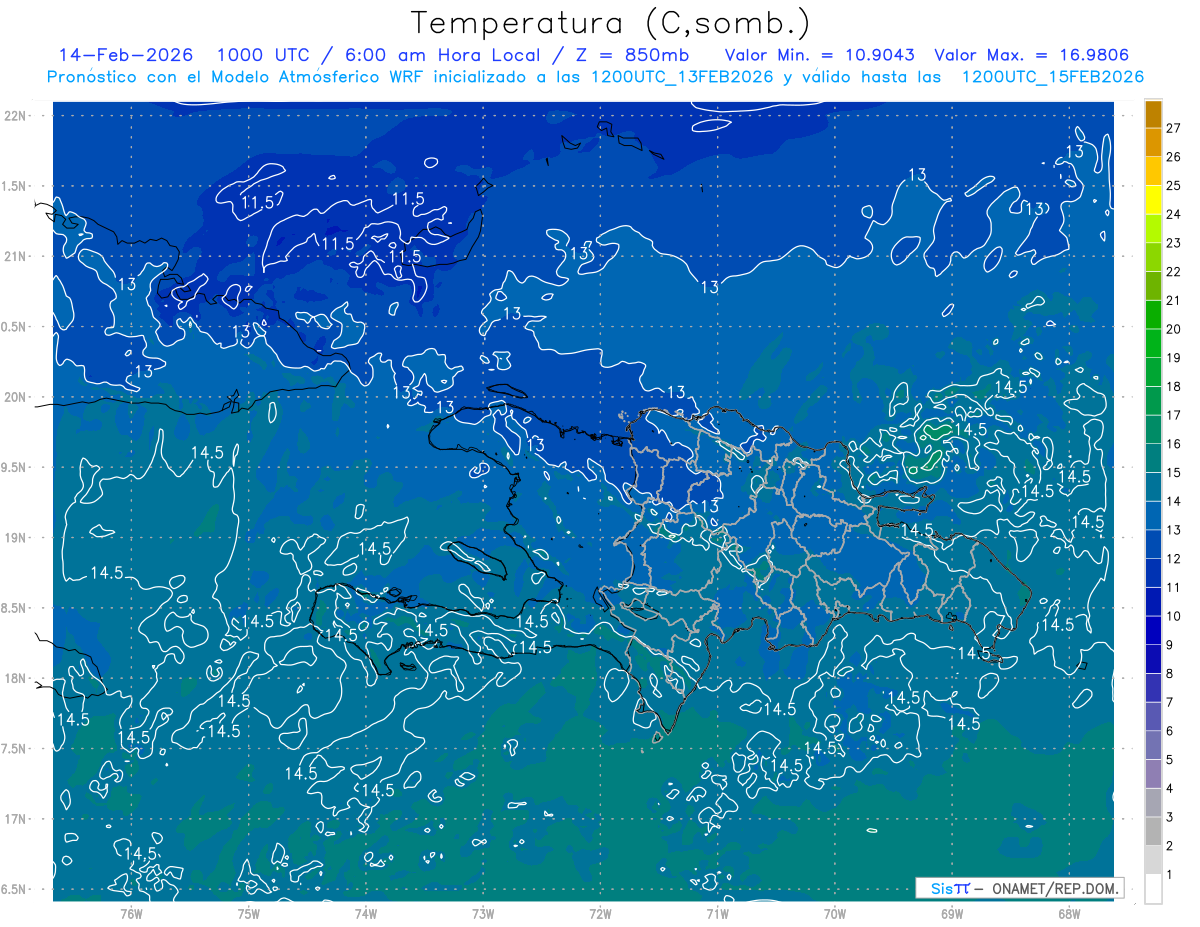Click the "1000 UTC" time label
Viewport: 1200px width, 927px height.
[265, 56]
